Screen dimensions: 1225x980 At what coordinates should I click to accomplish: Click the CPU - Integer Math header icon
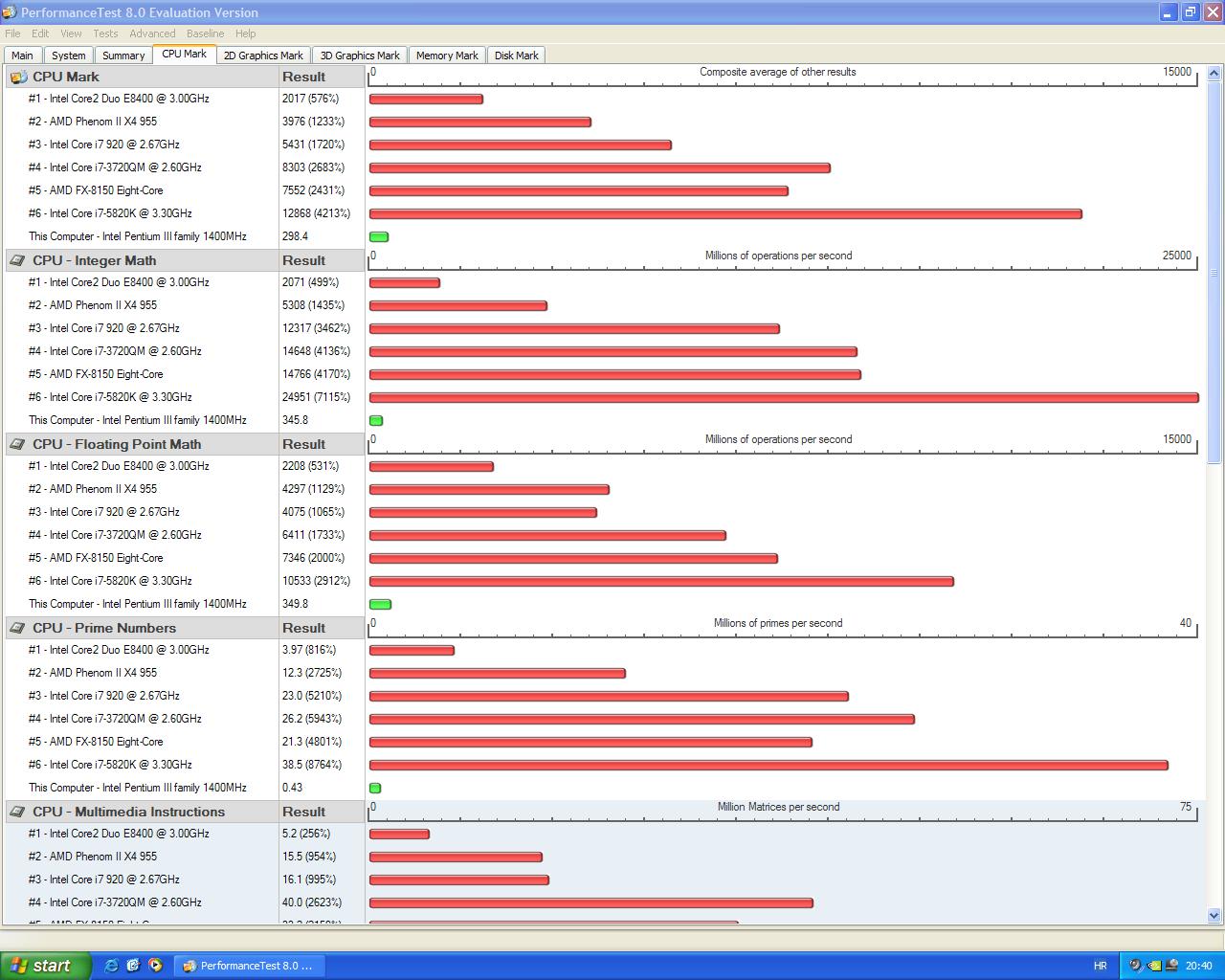(18, 260)
